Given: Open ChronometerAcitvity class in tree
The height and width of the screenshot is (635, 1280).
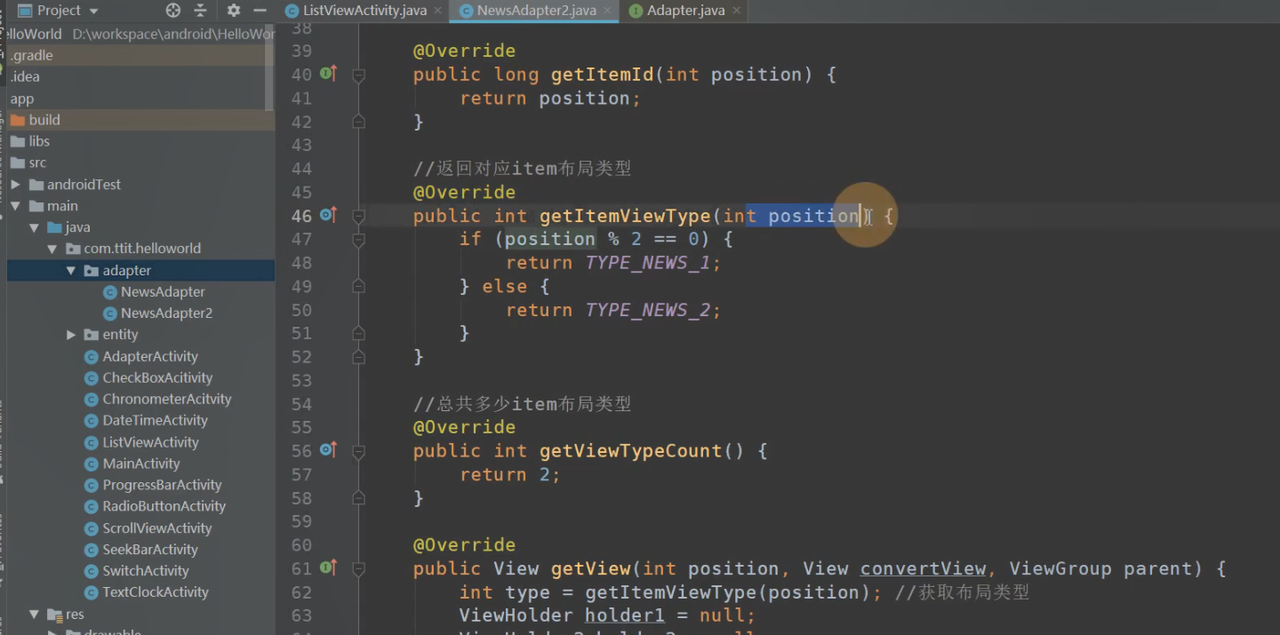Looking at the screenshot, I should 166,399.
